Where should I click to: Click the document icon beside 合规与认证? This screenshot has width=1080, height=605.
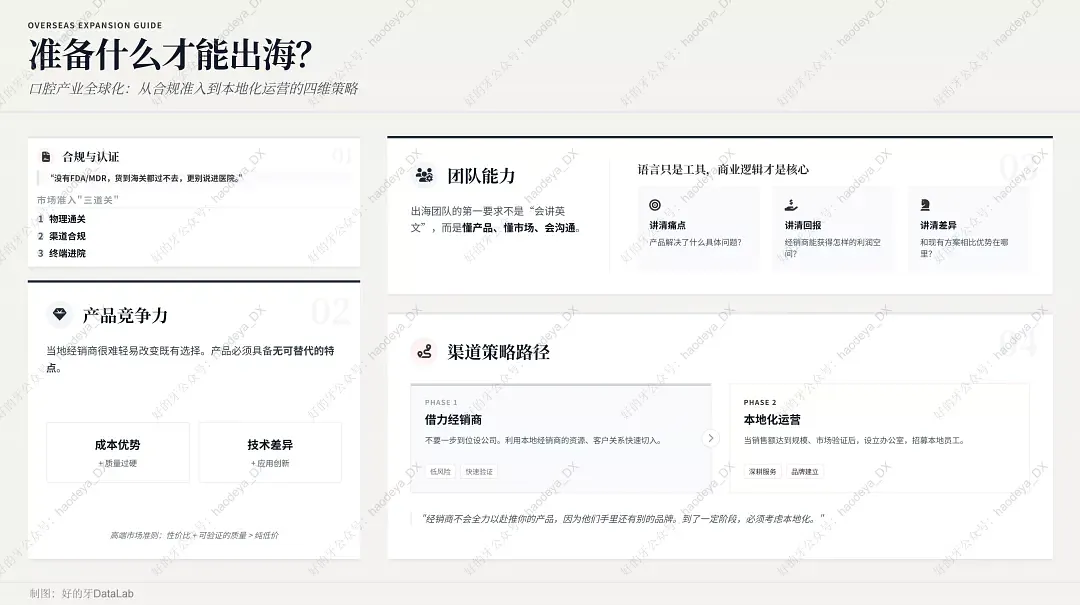(46, 157)
